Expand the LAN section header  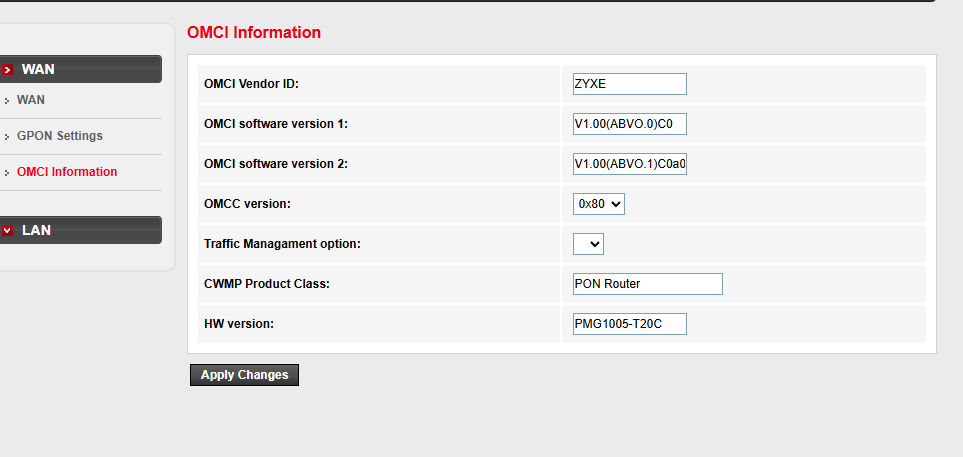point(80,230)
